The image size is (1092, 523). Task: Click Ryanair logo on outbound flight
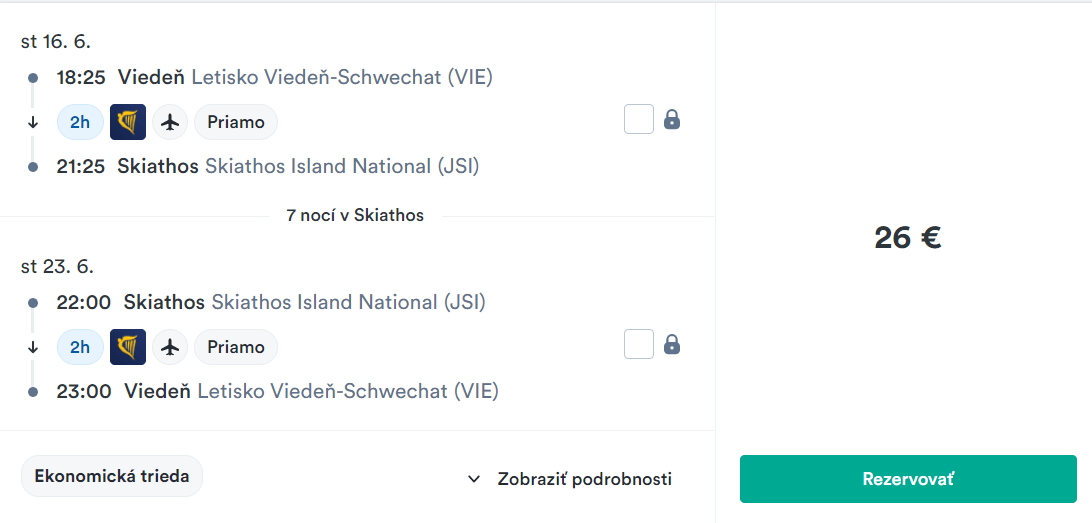128,122
